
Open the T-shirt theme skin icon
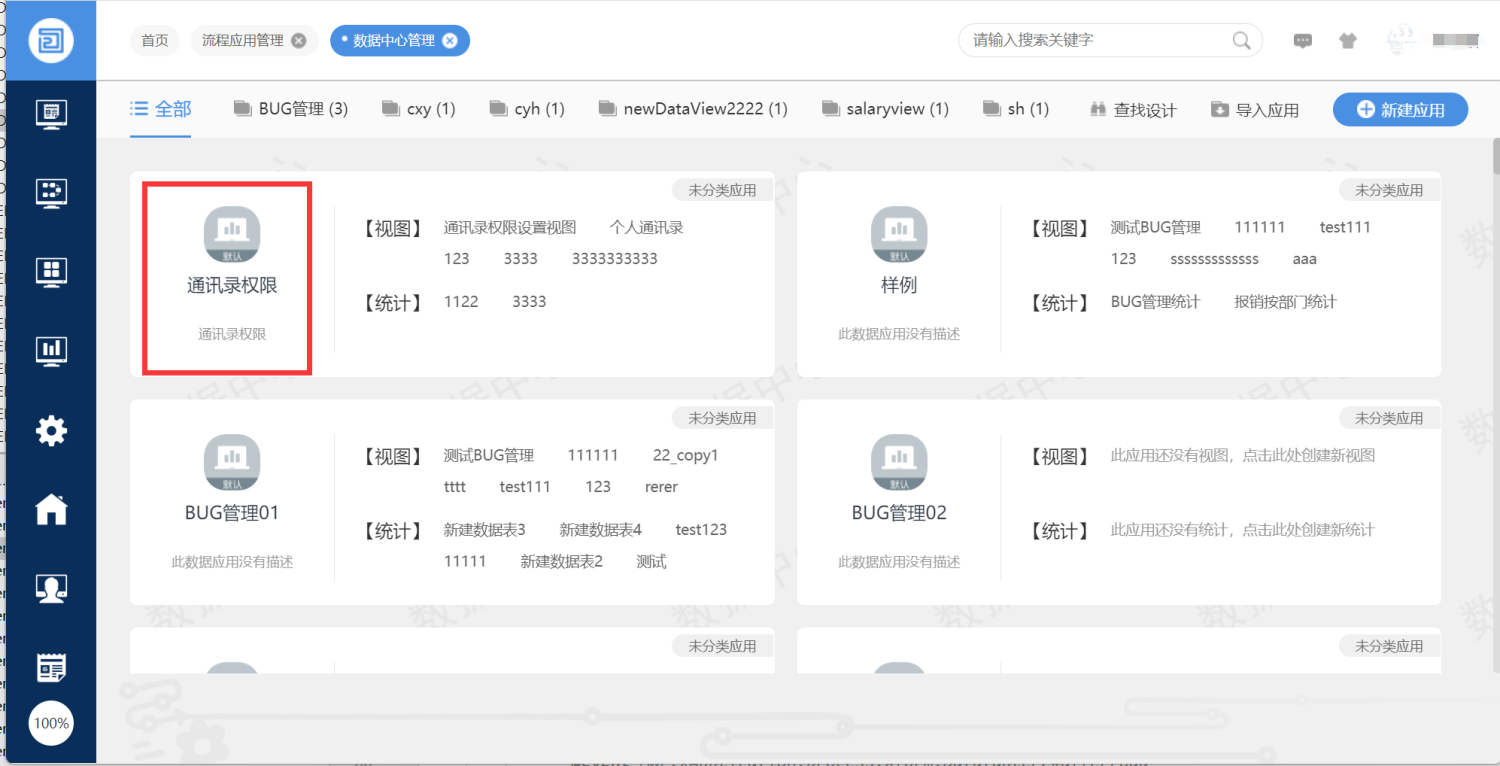1348,41
